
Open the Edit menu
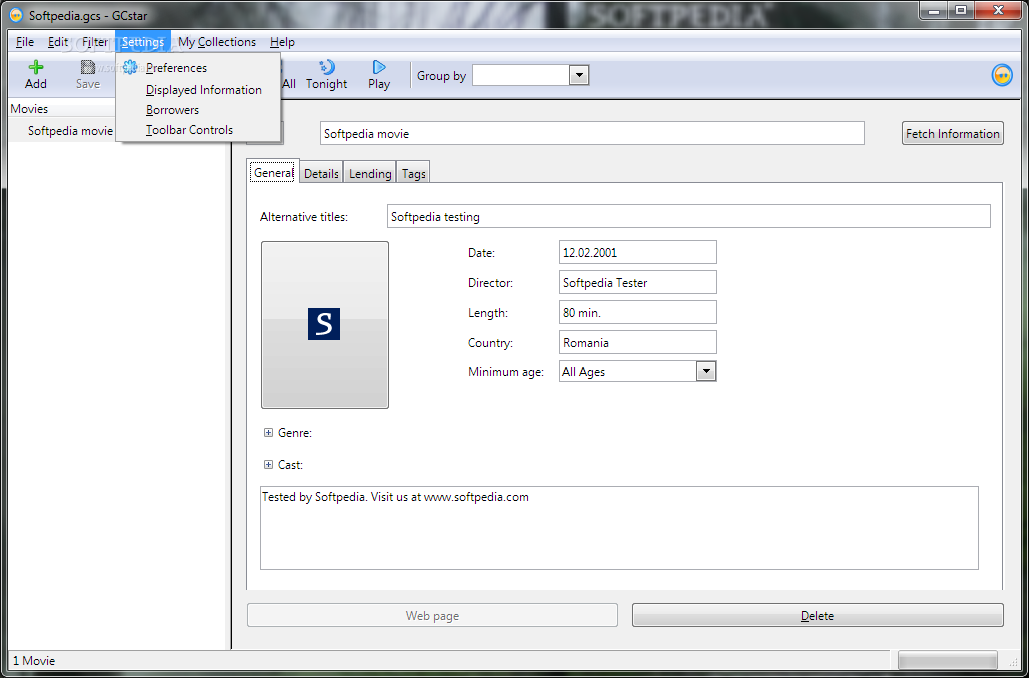pos(58,42)
